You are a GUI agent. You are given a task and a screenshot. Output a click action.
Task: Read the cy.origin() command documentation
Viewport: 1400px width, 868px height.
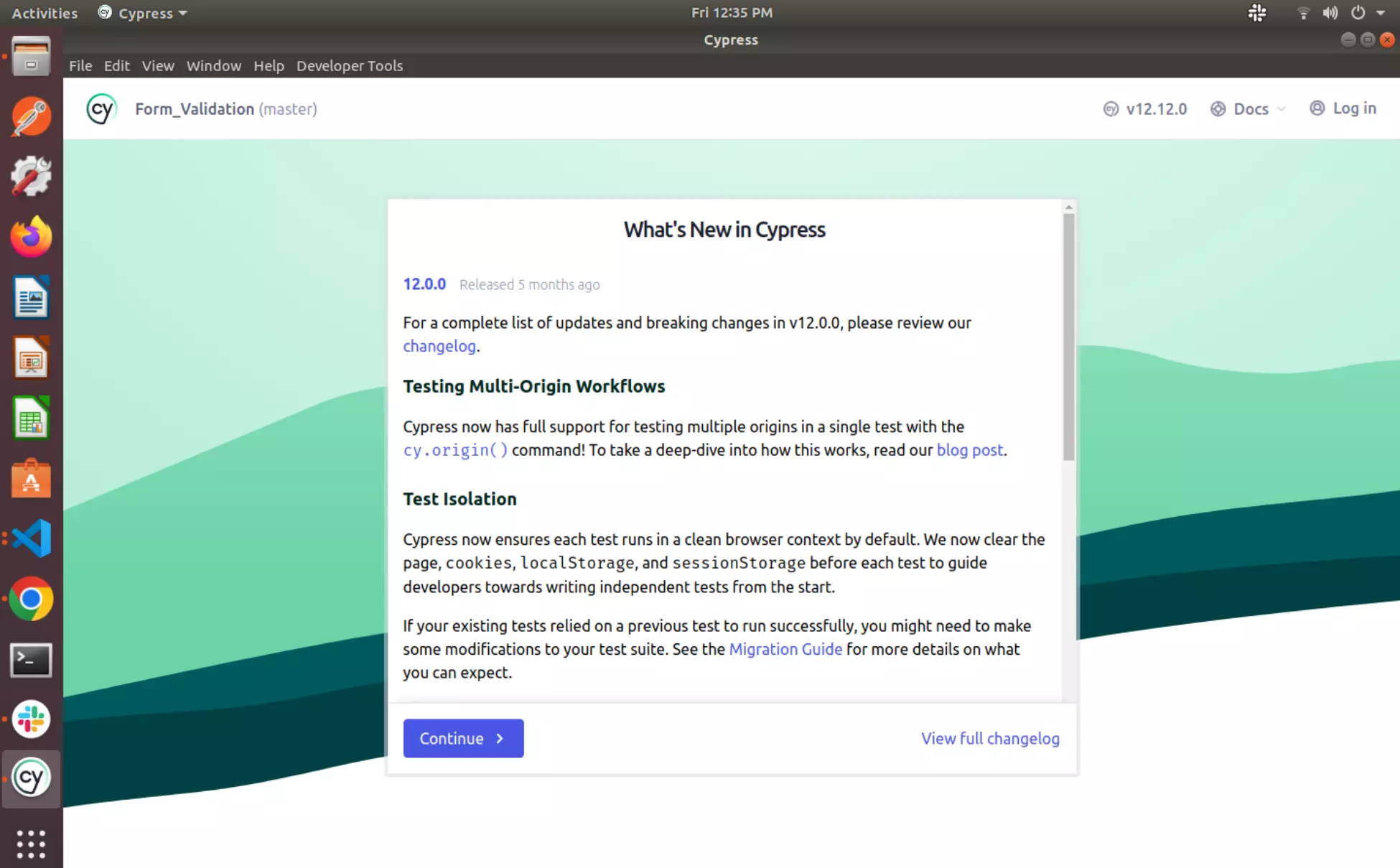(455, 449)
